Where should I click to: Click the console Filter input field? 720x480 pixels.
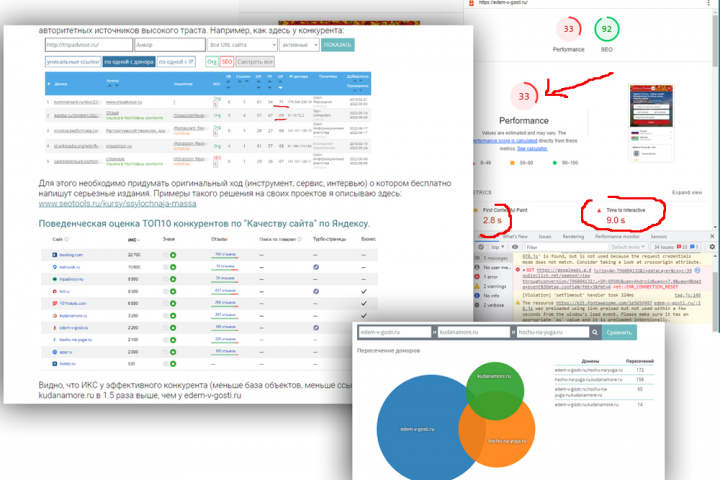(565, 247)
